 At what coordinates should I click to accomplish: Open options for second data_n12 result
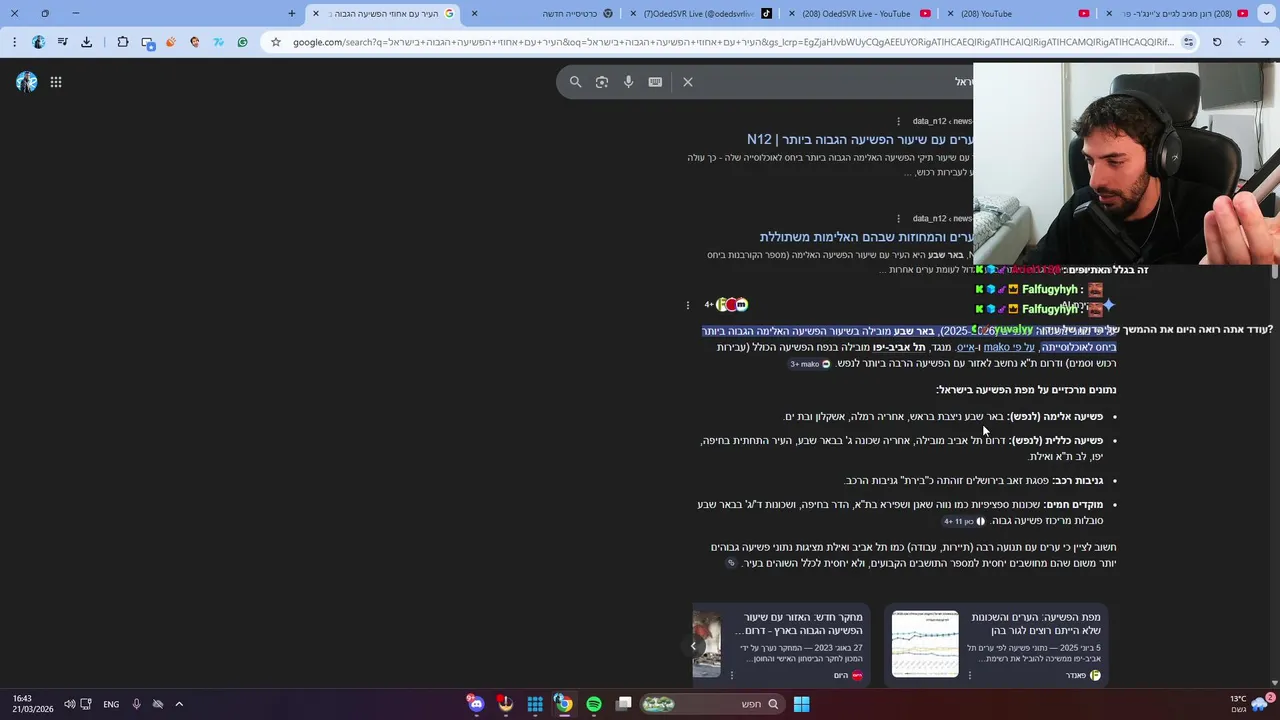tap(898, 218)
